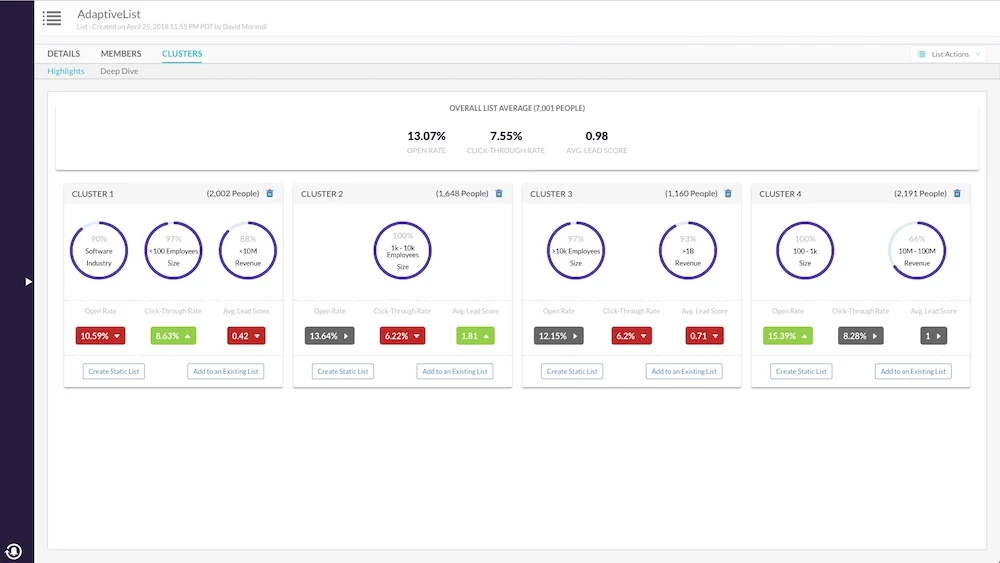
Task: Click the 93% >1B Revenue circle
Action: 688,251
